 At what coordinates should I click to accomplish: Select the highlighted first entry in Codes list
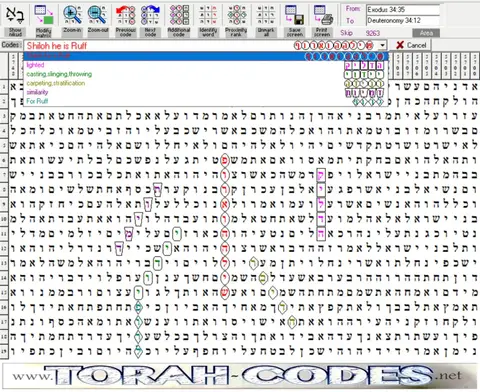(206, 56)
